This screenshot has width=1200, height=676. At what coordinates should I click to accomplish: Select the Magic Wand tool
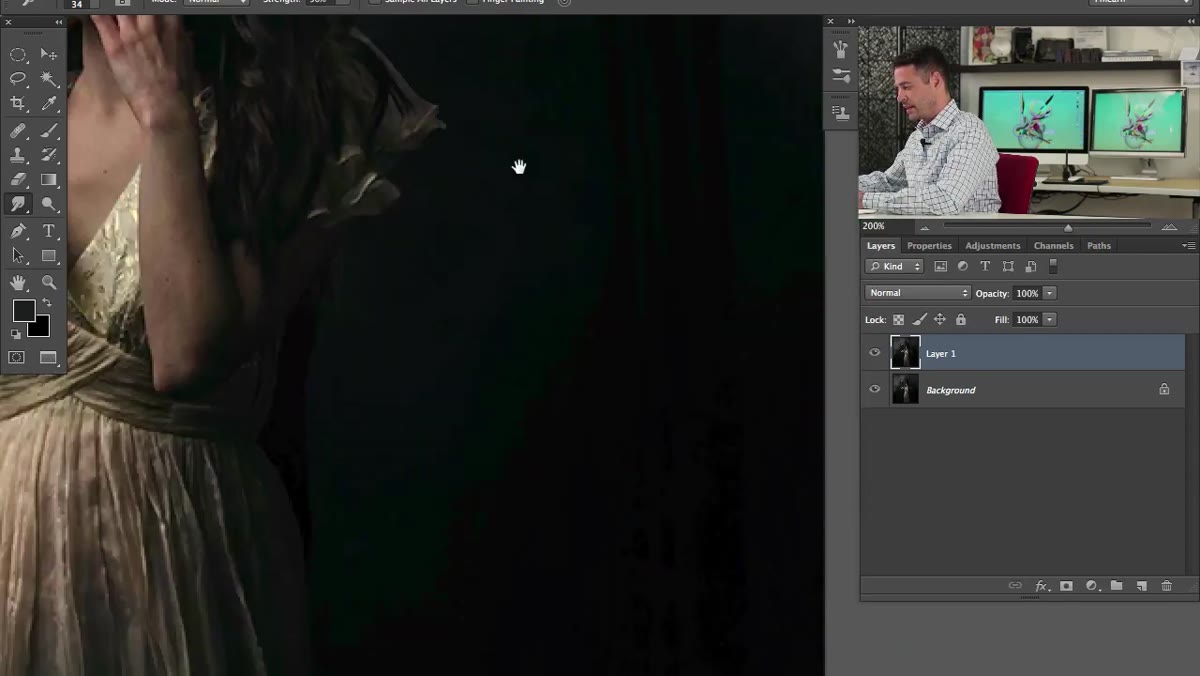[48, 79]
